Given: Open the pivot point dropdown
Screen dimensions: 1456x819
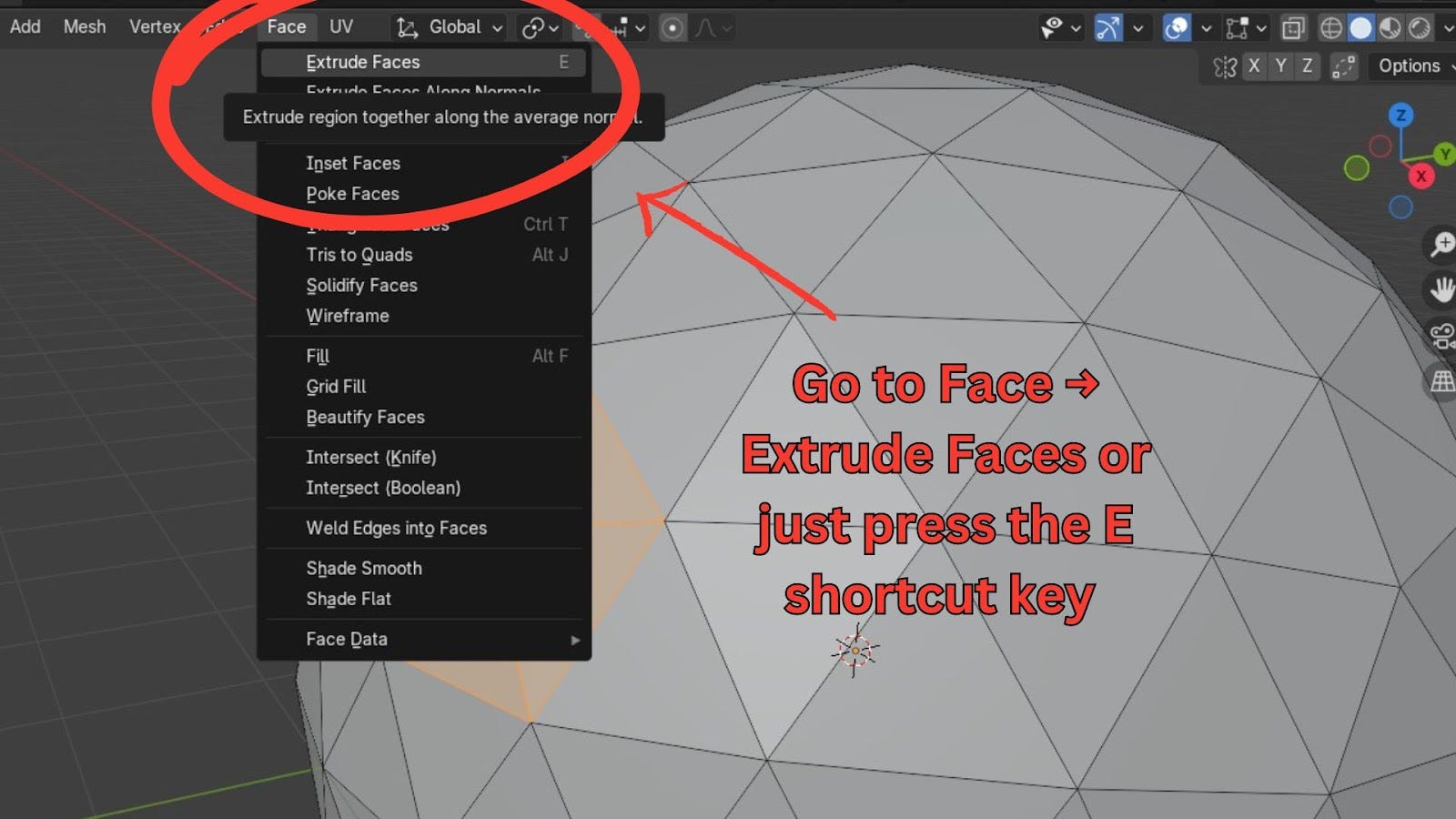Looking at the screenshot, I should click(540, 28).
